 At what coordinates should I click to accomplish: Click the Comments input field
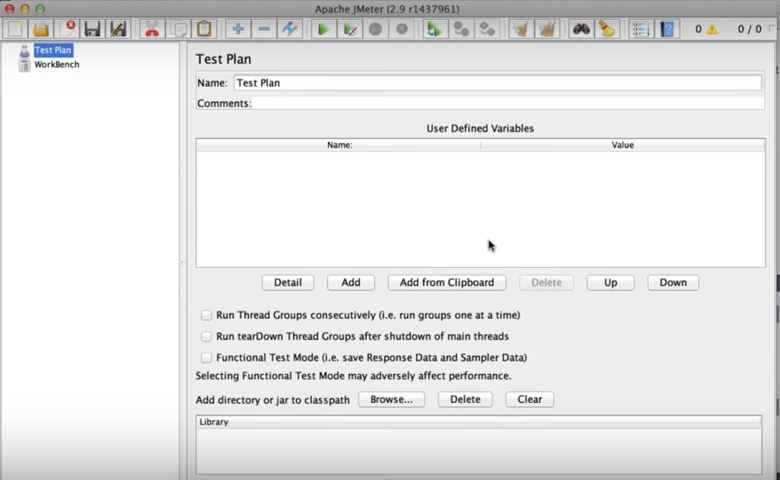pos(509,103)
